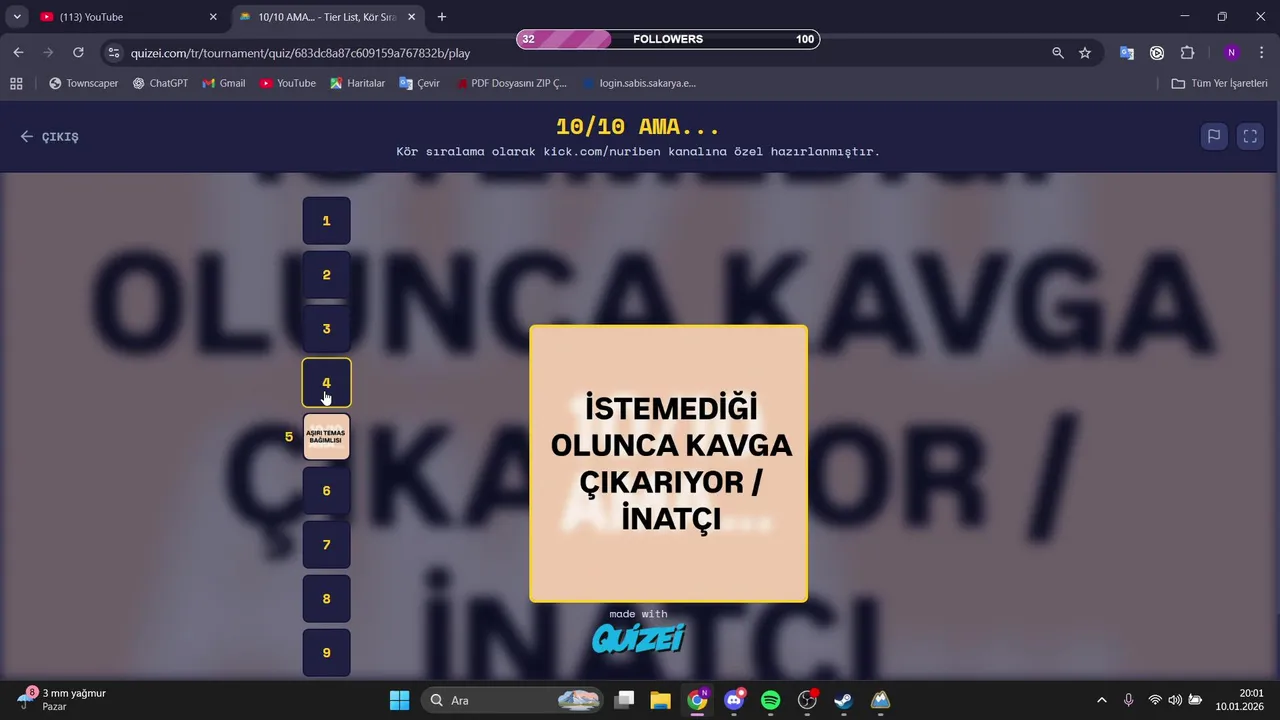
Task: Click the followers progress bar overlay
Action: click(668, 39)
